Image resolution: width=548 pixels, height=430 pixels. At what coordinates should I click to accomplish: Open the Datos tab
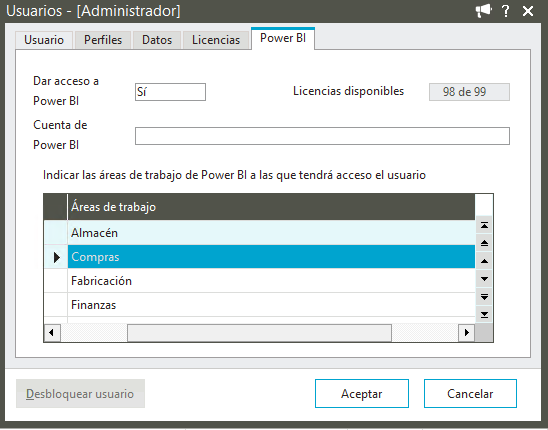pos(157,40)
